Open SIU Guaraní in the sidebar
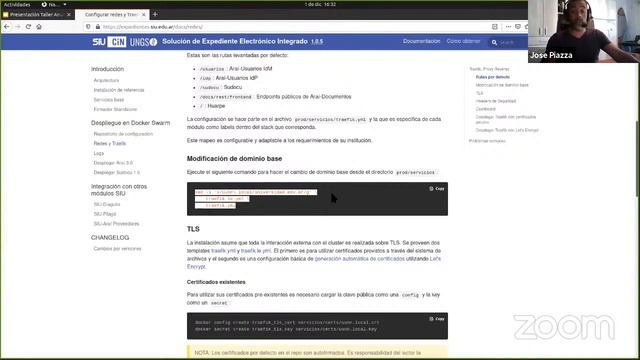The width and height of the screenshot is (640, 360). [107, 204]
